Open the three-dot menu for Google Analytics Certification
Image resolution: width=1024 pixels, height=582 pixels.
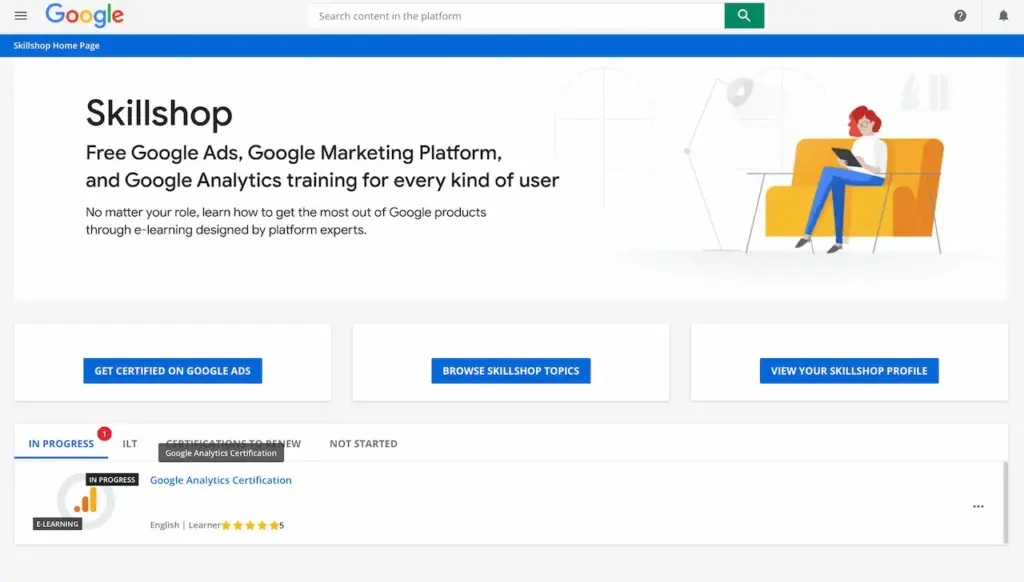(x=978, y=506)
